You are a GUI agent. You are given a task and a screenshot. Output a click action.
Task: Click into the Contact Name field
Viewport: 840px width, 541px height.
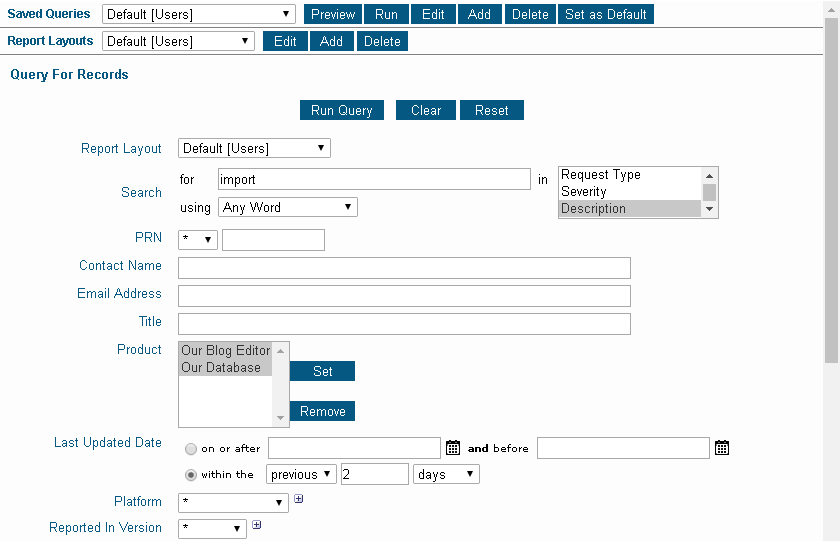pos(404,268)
